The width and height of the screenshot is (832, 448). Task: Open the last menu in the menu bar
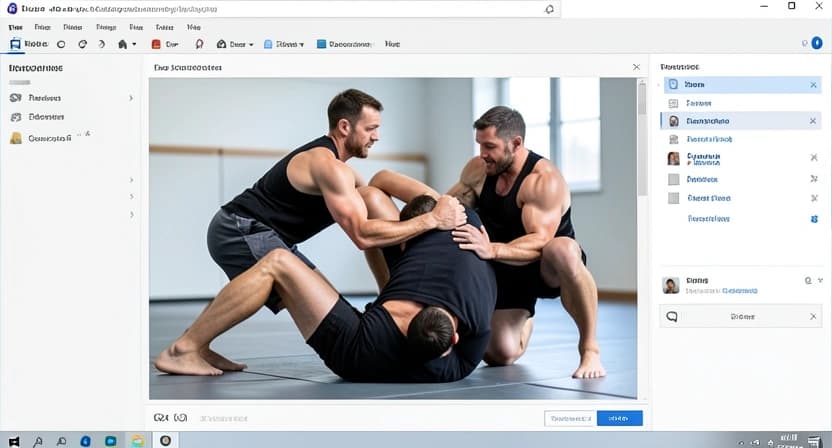pyautogui.click(x=192, y=27)
